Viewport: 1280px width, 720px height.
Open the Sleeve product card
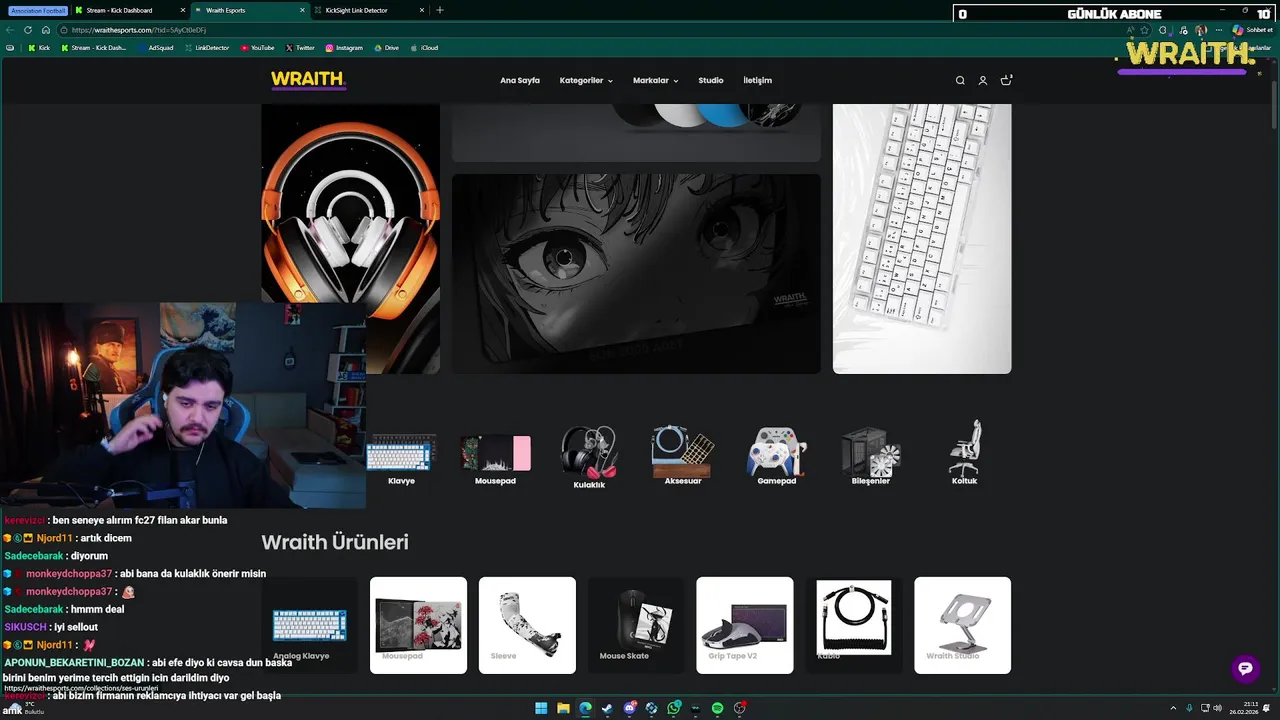(527, 625)
